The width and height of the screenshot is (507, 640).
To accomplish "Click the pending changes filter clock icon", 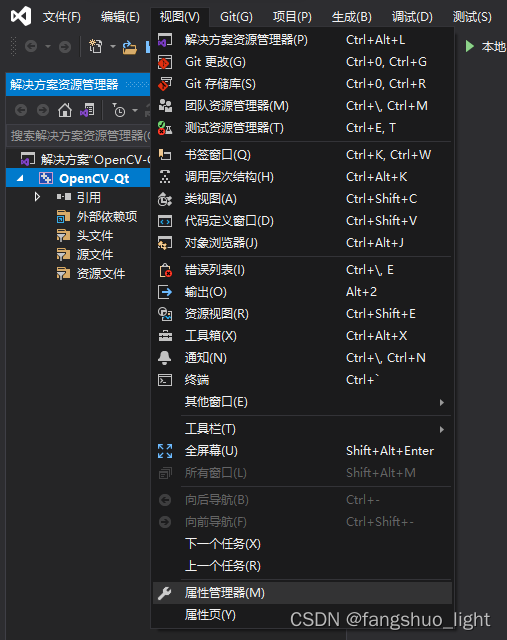I will tap(118, 110).
